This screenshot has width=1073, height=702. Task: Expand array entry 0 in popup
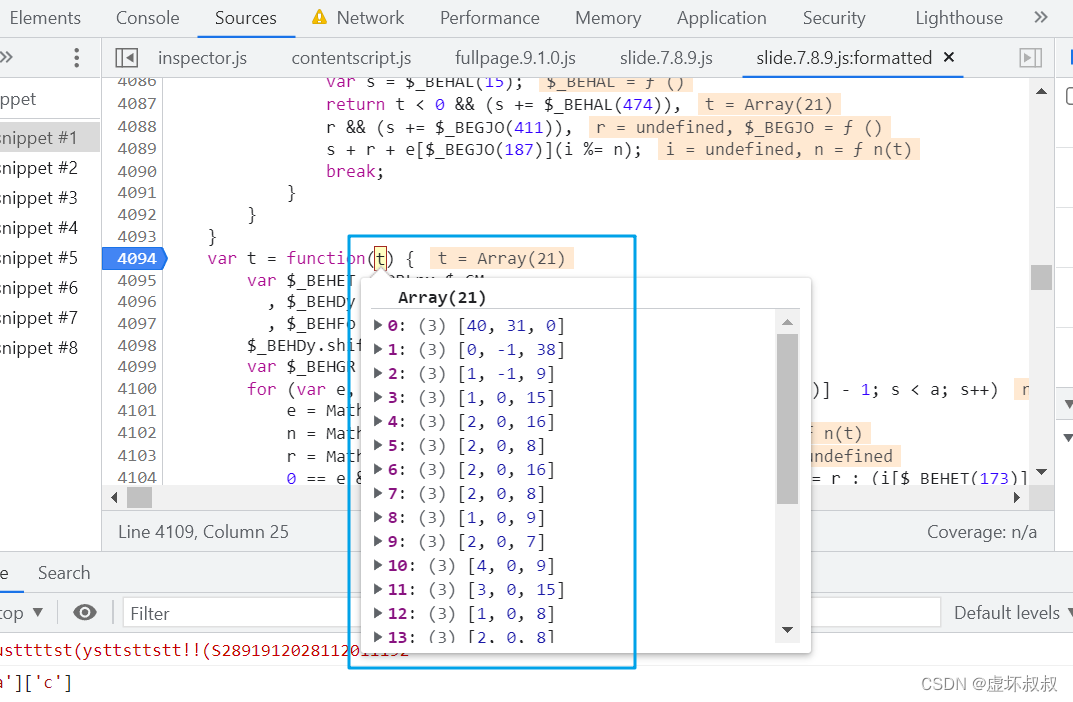point(377,325)
